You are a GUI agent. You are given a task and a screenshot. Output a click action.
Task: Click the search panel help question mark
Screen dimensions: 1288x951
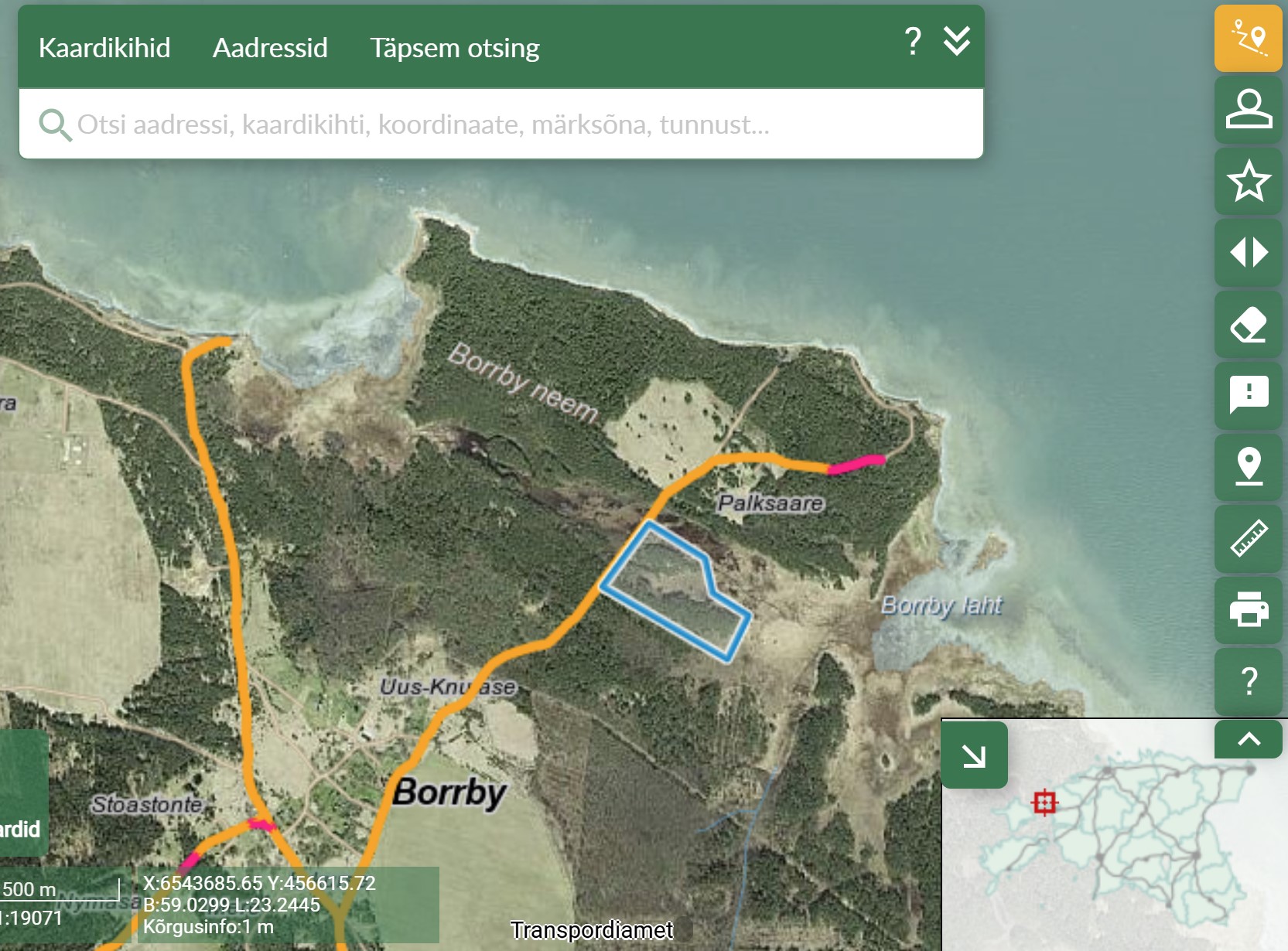913,41
